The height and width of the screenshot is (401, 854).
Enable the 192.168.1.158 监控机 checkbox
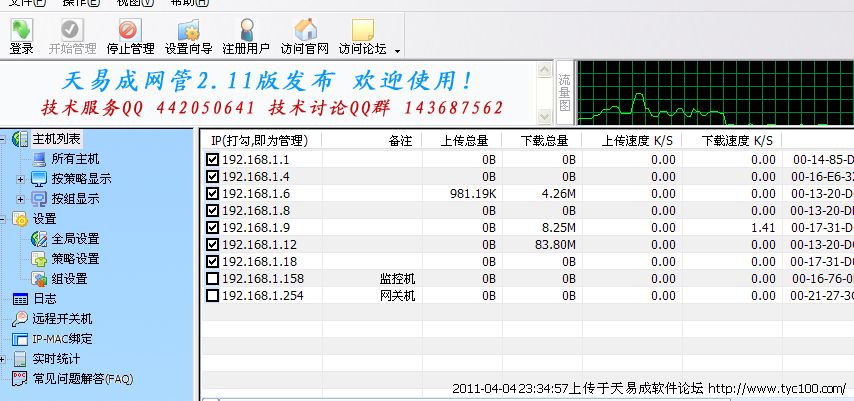tap(212, 278)
